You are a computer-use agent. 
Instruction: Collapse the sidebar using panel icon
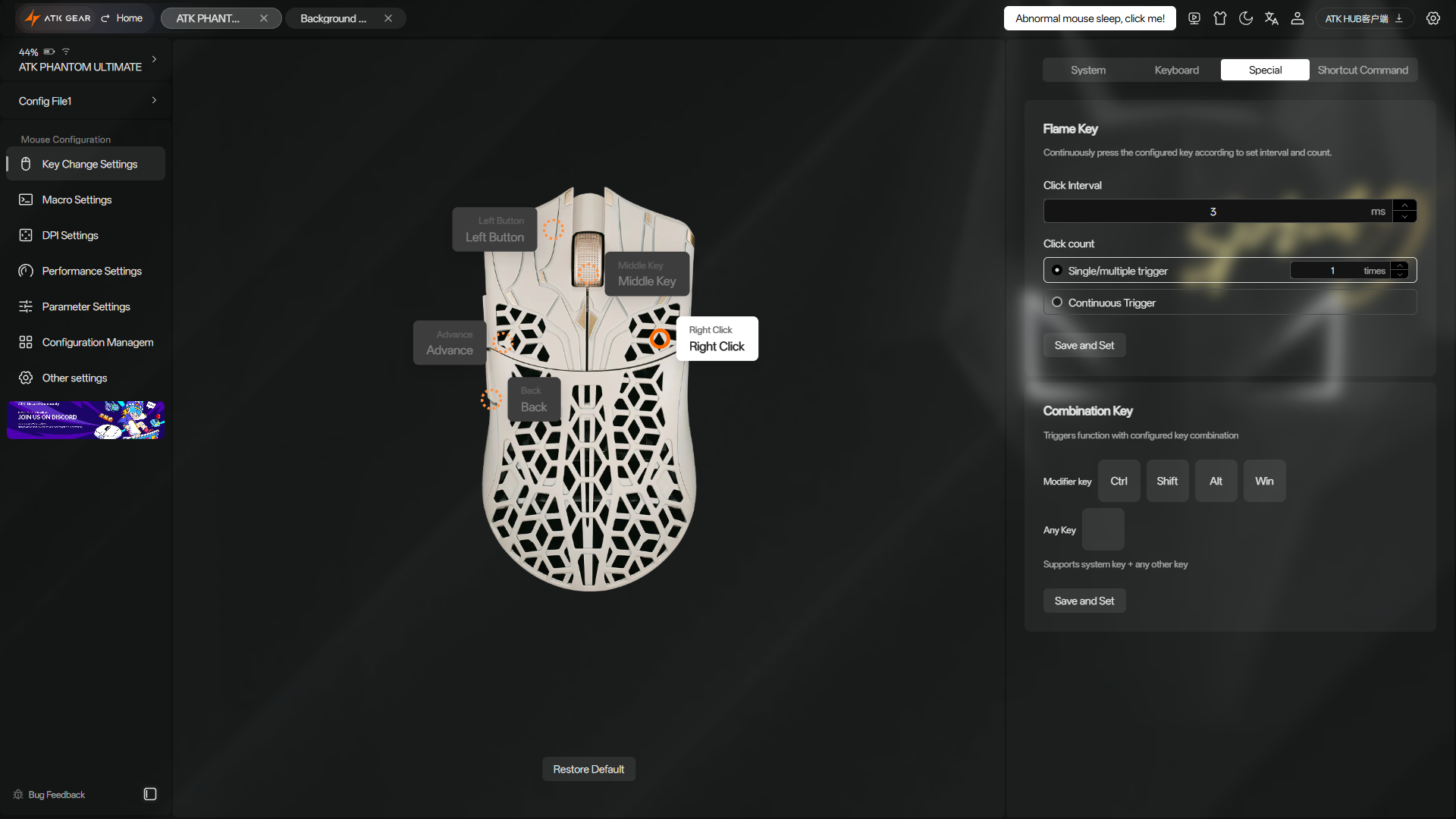tap(150, 794)
